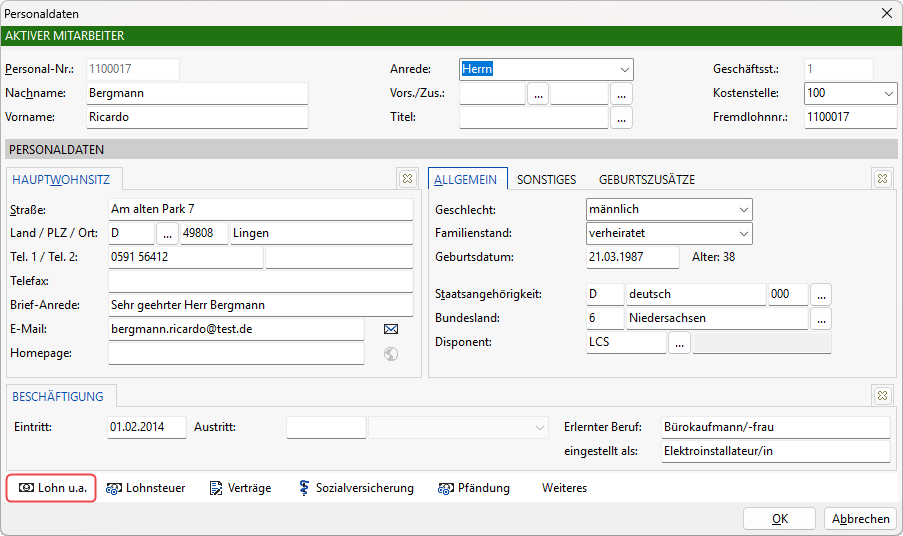Click the Nachname field
Screen dimensions: 903x536
point(198,94)
